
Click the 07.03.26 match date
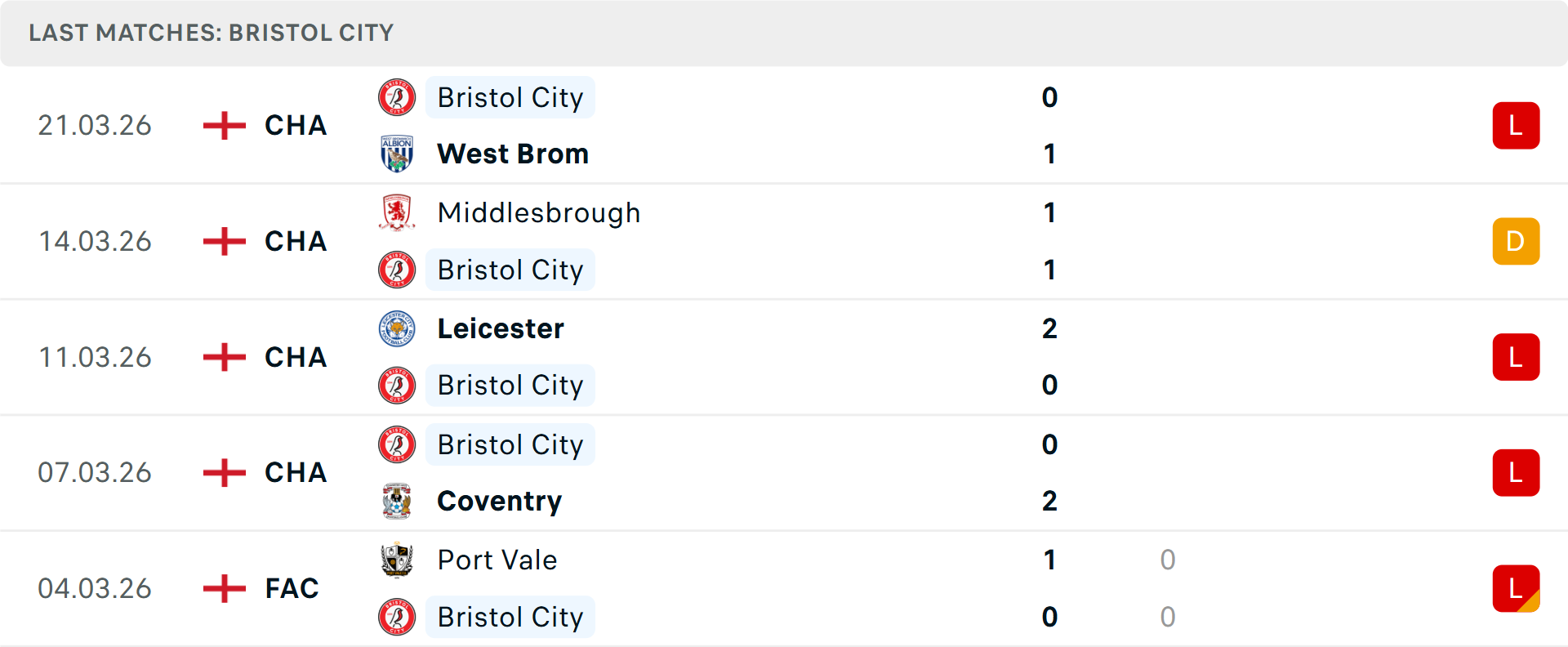95,472
